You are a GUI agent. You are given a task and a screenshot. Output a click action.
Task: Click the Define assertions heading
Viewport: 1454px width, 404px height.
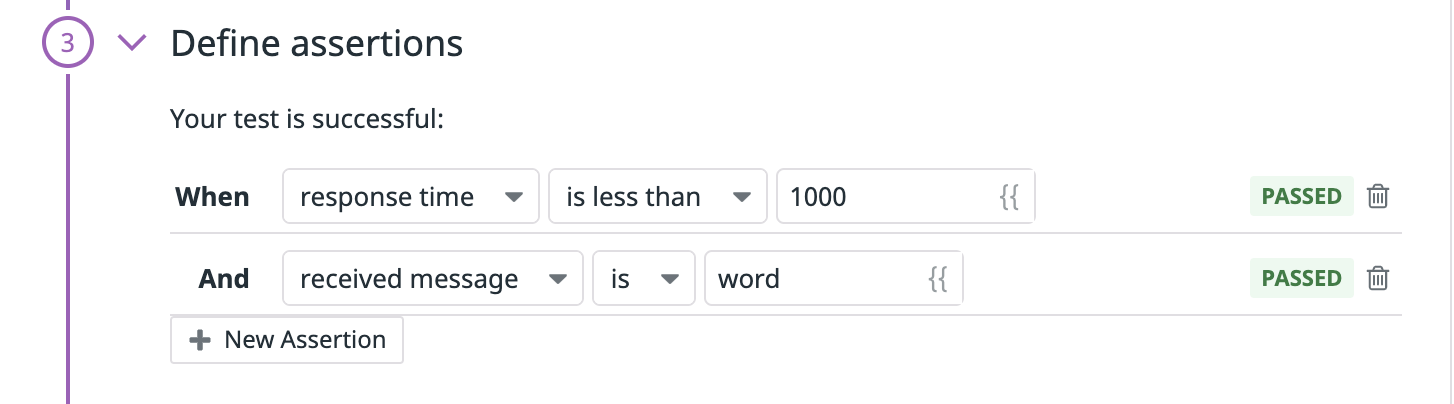click(317, 43)
